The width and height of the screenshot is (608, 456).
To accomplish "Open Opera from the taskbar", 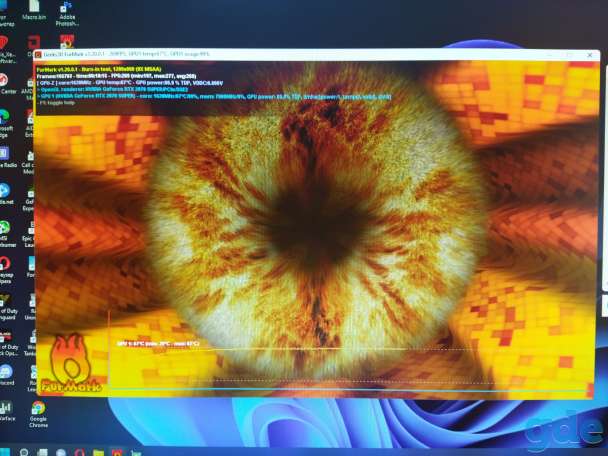I will 80,453.
